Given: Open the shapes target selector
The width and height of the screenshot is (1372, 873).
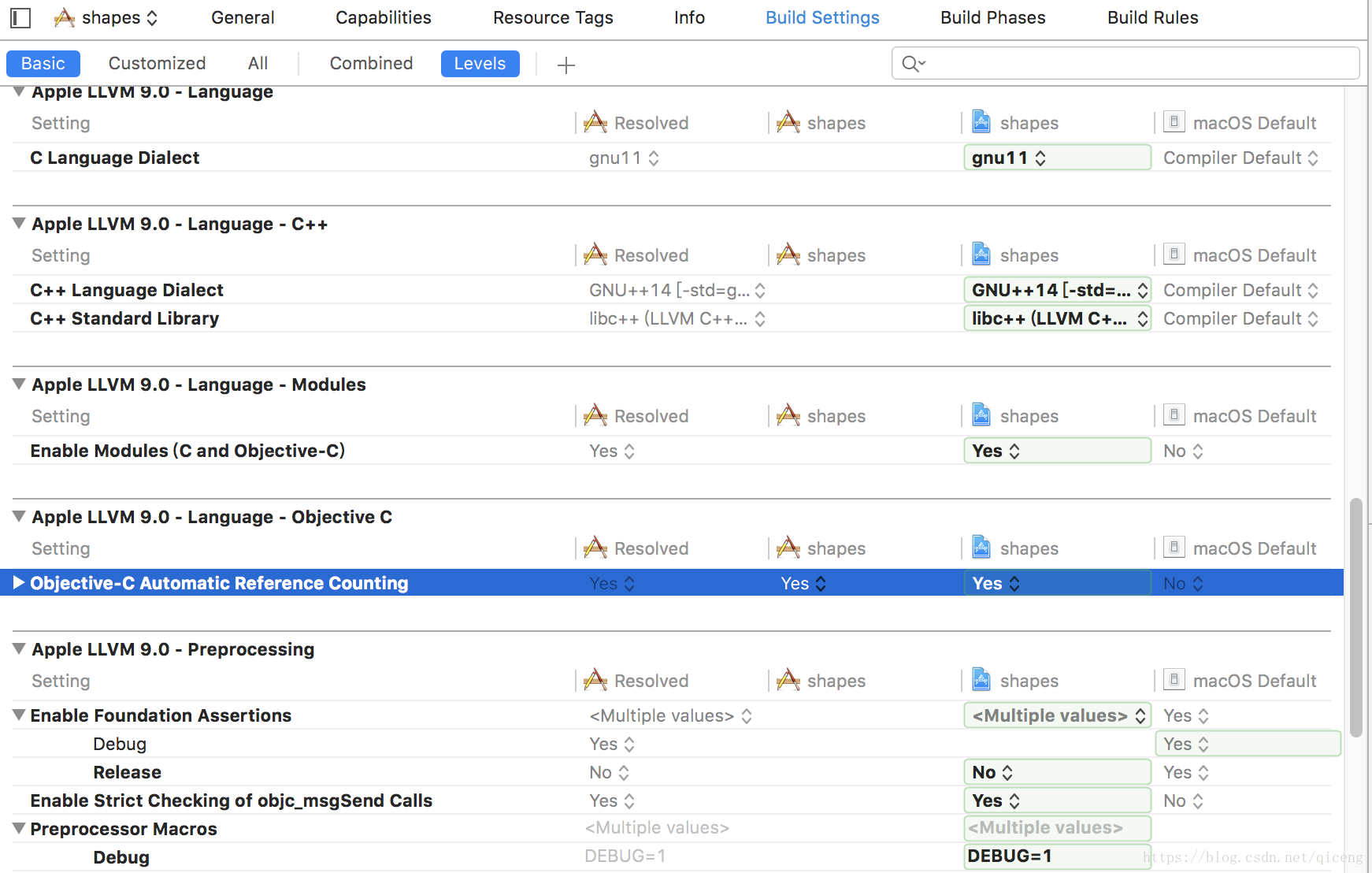Looking at the screenshot, I should click(106, 17).
